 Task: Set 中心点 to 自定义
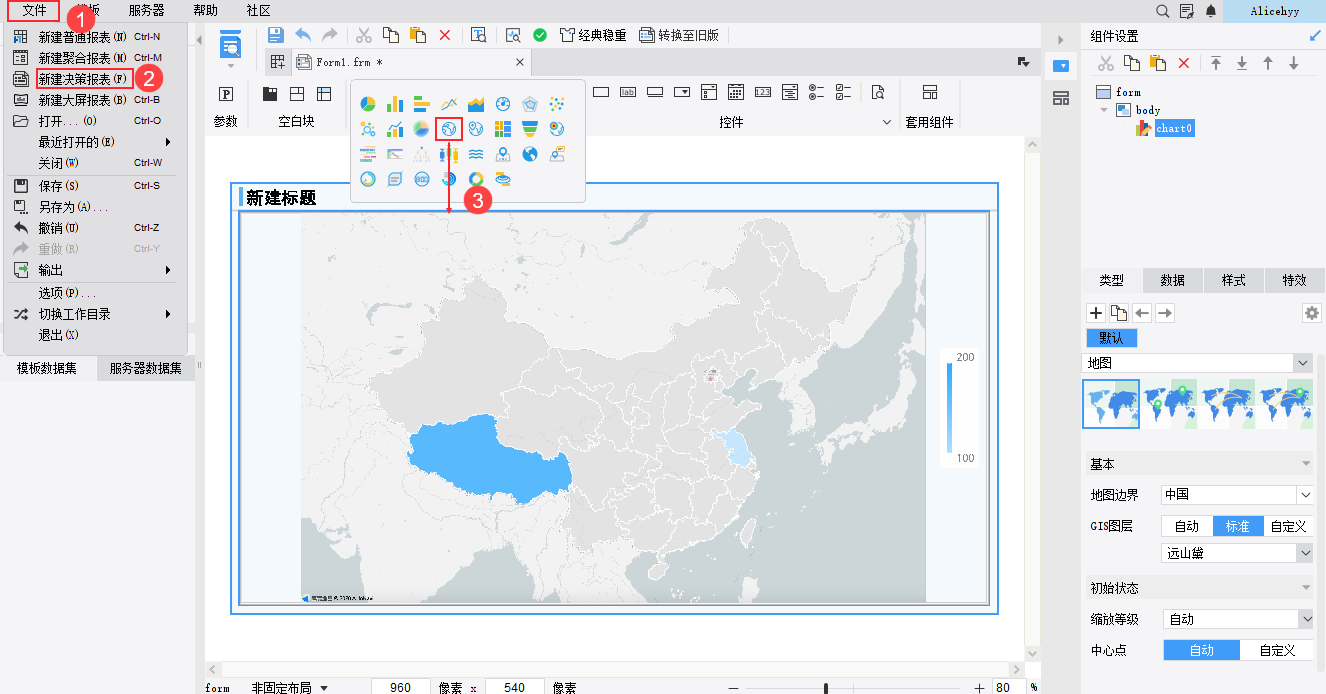click(1277, 650)
